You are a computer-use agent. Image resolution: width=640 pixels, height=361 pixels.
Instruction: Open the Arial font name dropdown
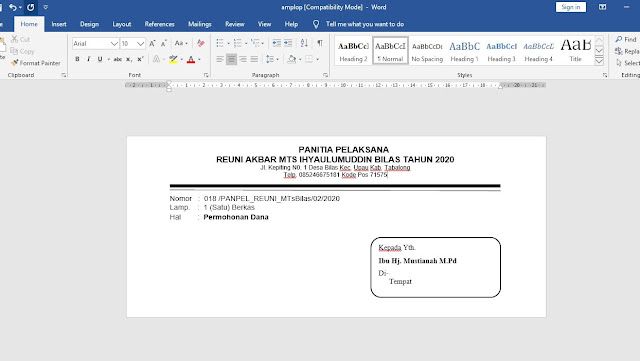[x=114, y=43]
